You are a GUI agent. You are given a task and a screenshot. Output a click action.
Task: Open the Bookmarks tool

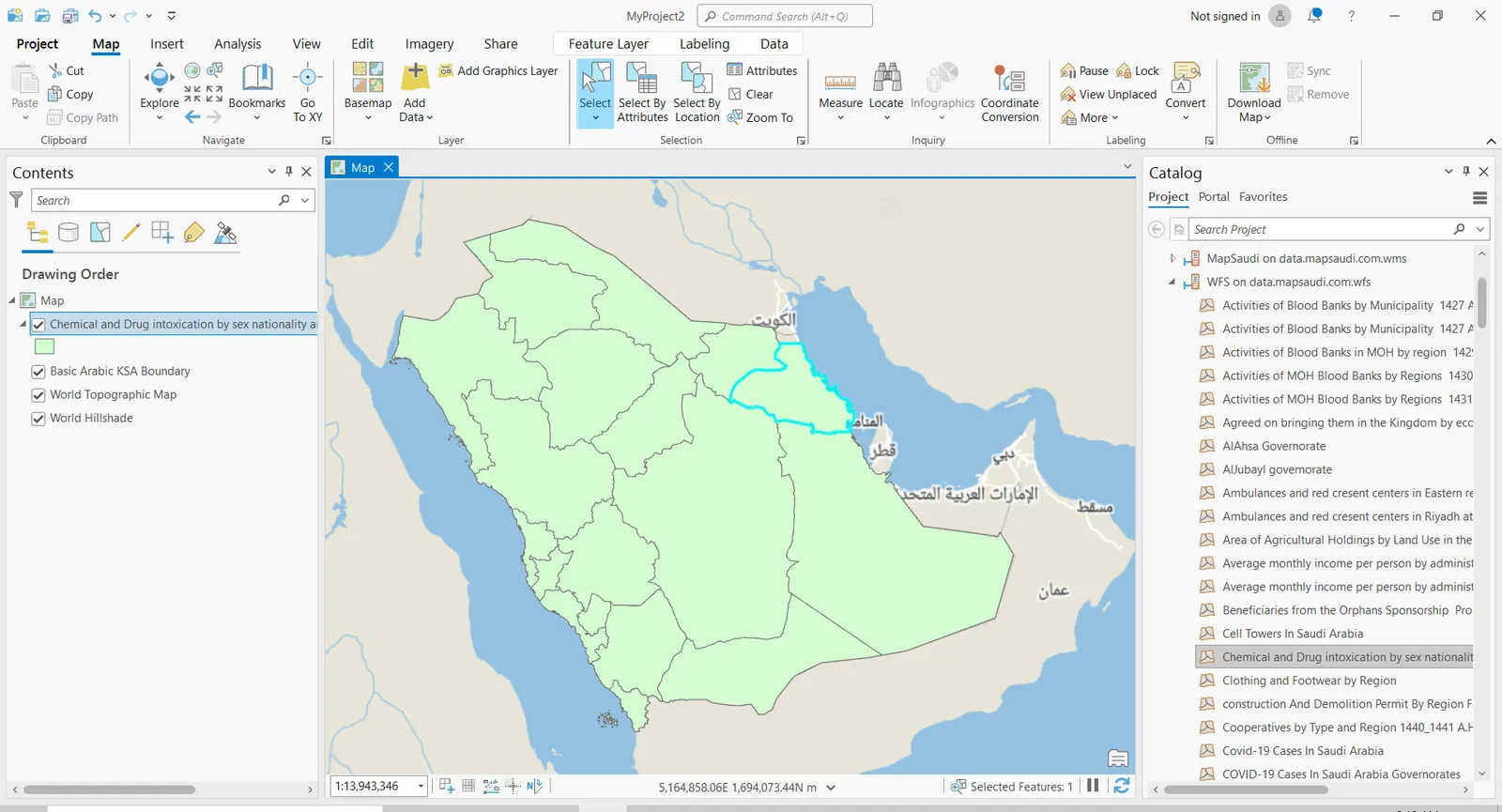(256, 83)
